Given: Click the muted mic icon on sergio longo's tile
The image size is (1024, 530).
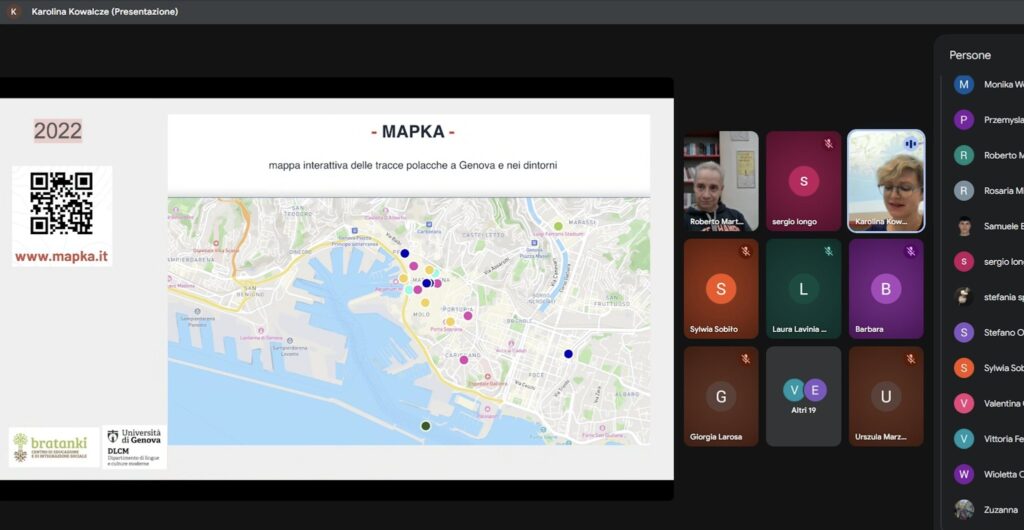Looking at the screenshot, I should (828, 144).
